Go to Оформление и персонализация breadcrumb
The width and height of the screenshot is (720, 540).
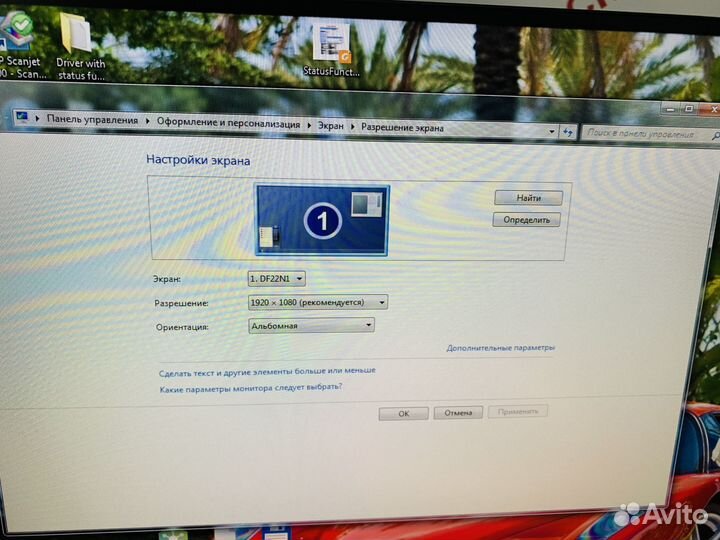pyautogui.click(x=227, y=124)
